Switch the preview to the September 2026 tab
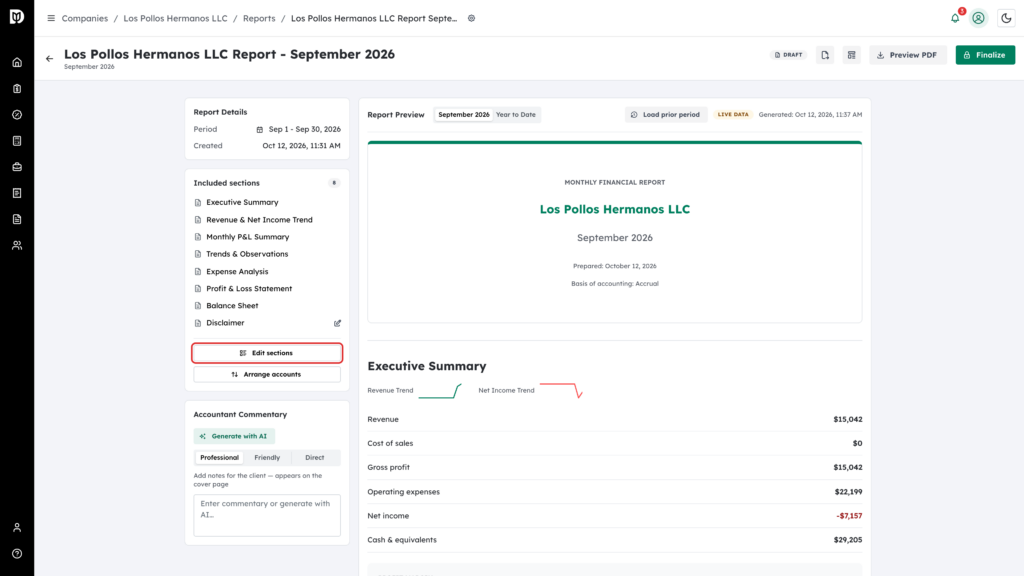 (464, 115)
